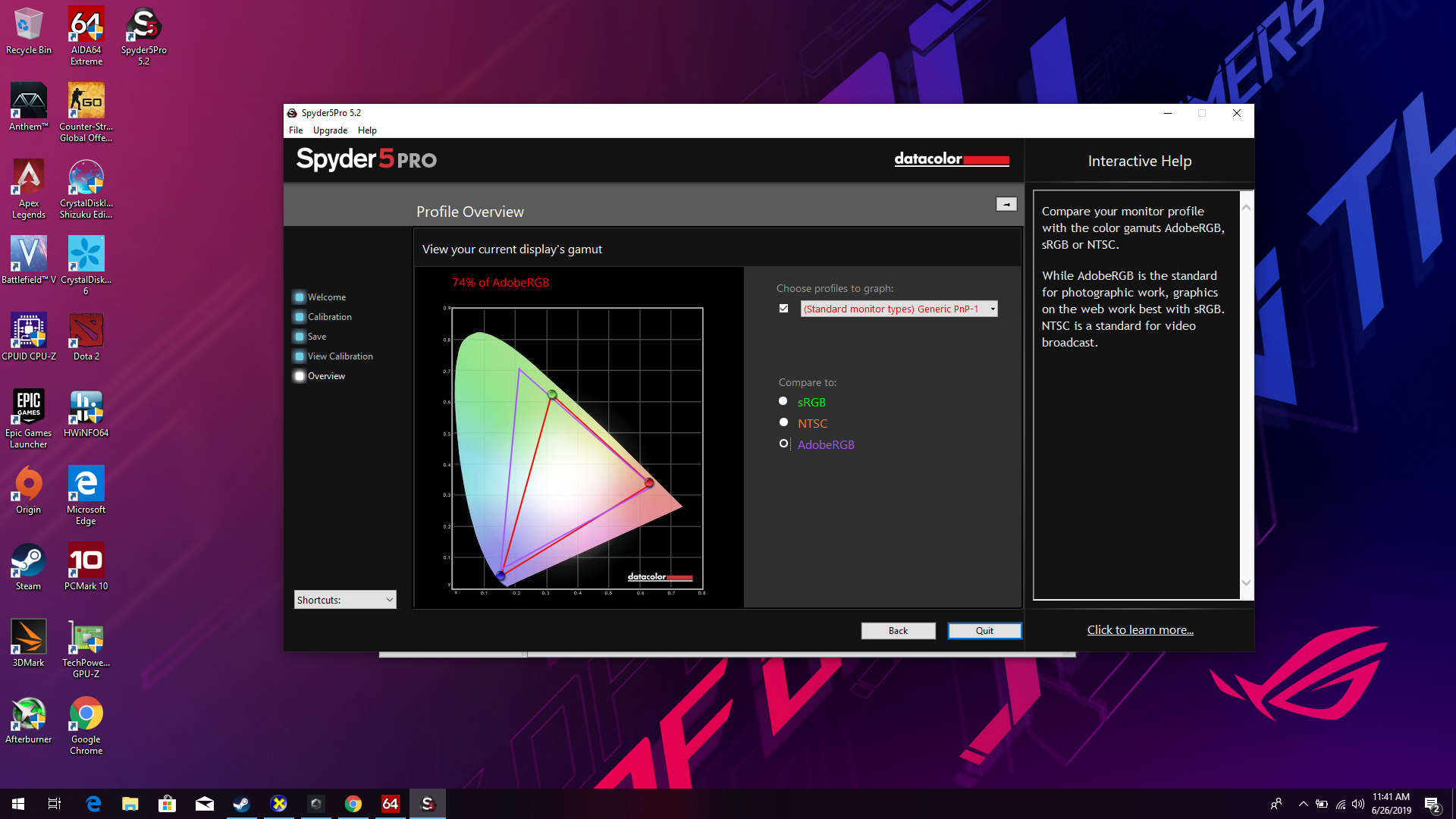Viewport: 1456px width, 819px height.
Task: Select the CPUID CPU-Z icon
Action: click(29, 337)
